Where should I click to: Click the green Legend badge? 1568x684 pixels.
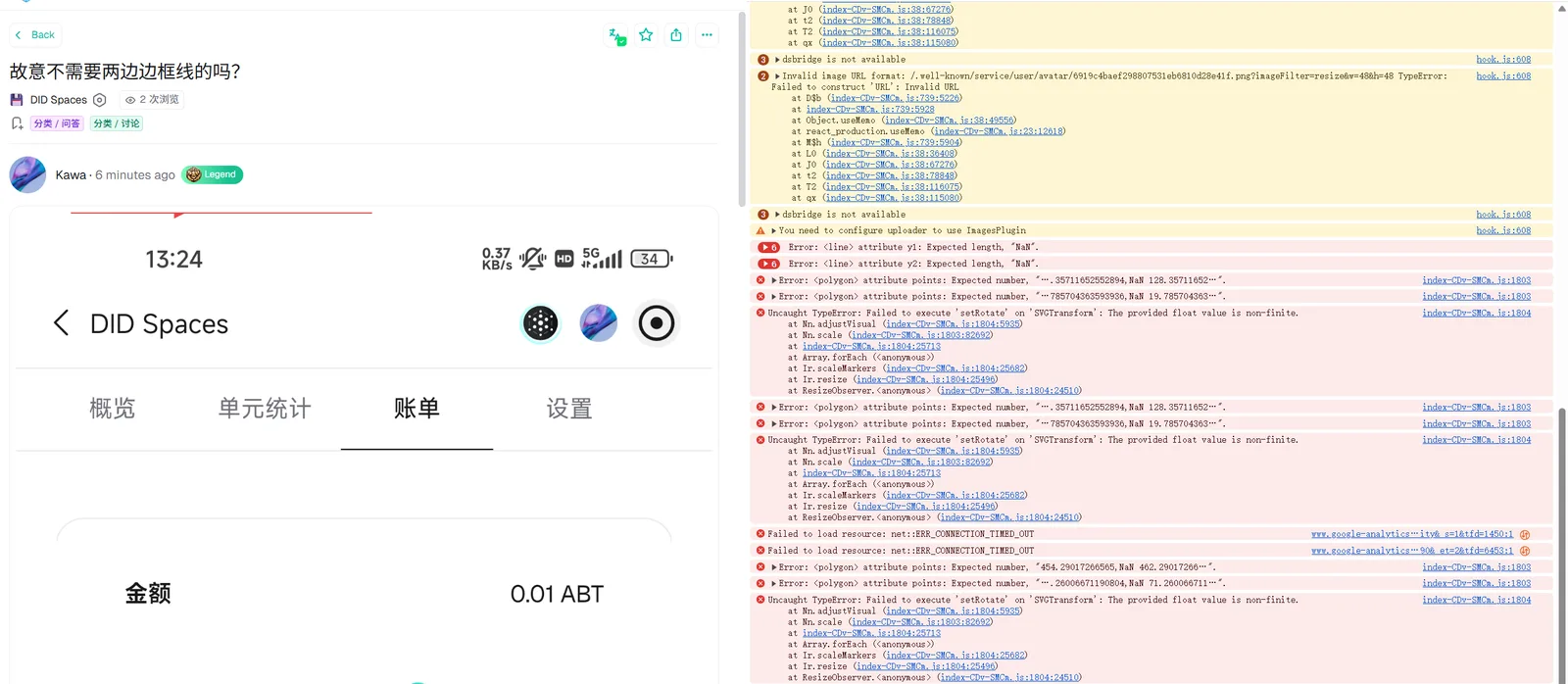(213, 174)
